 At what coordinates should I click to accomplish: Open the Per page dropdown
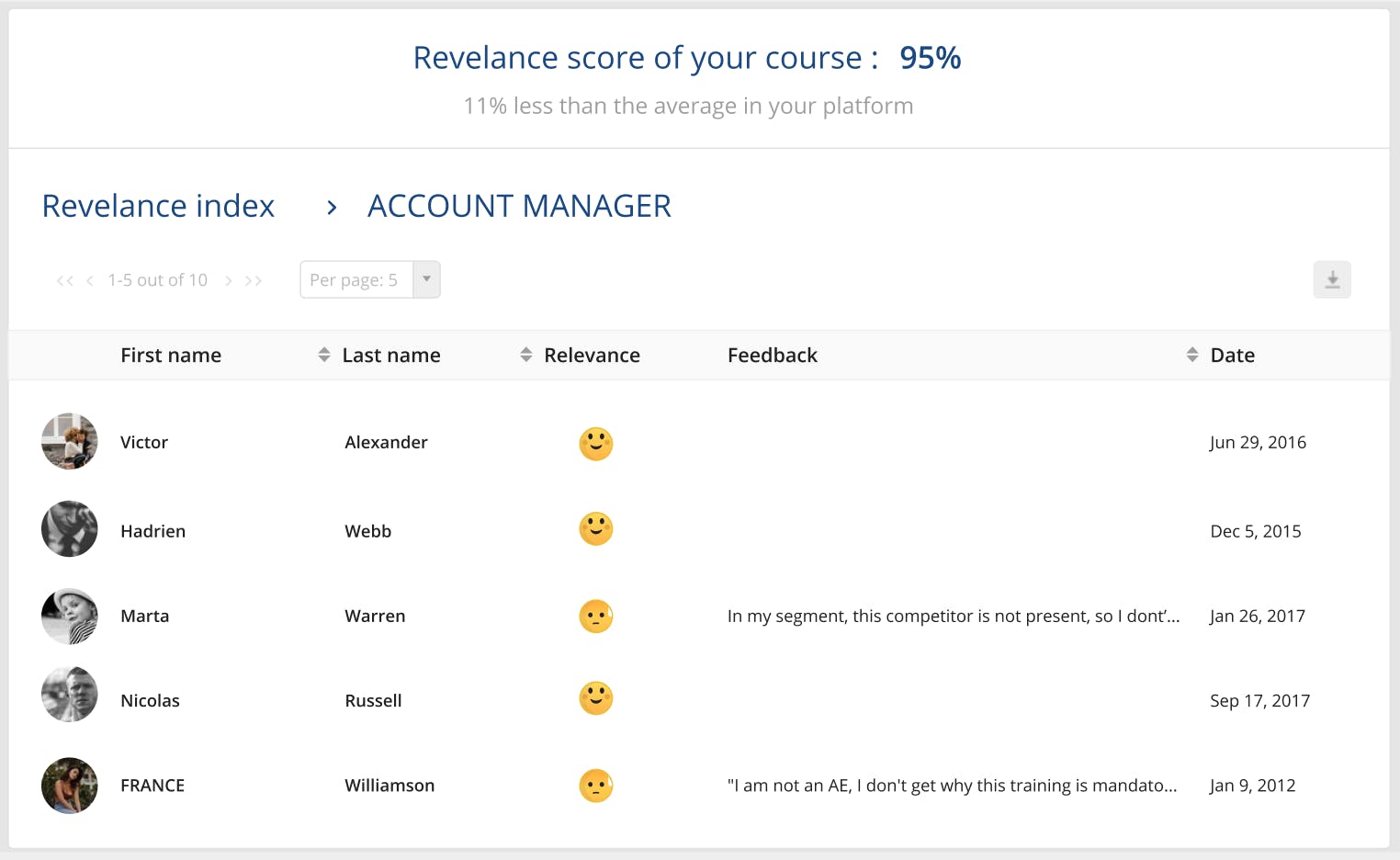click(x=425, y=279)
